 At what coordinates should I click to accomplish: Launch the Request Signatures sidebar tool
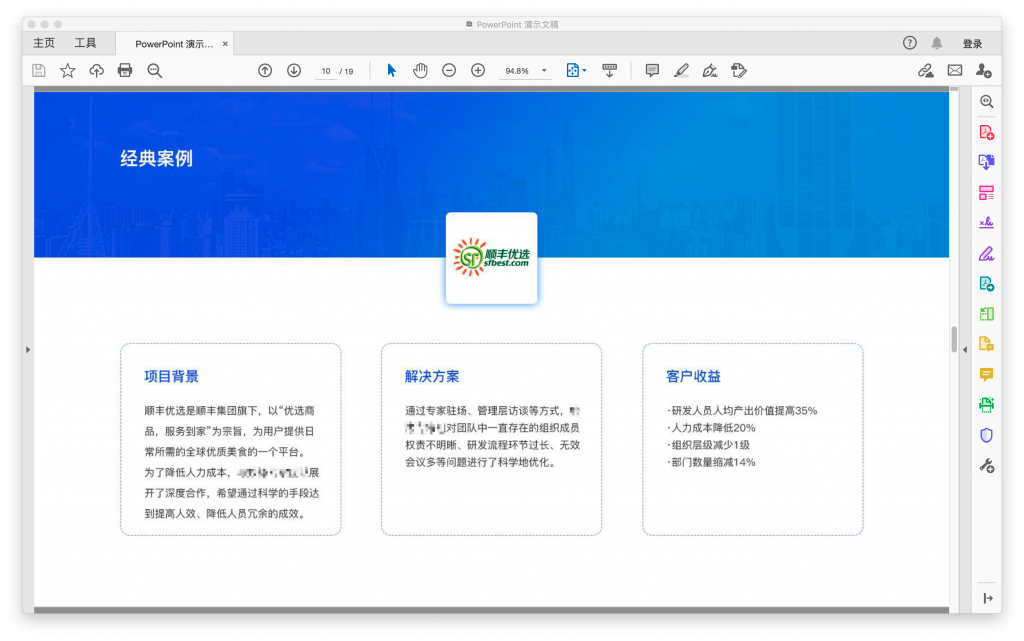coord(987,223)
